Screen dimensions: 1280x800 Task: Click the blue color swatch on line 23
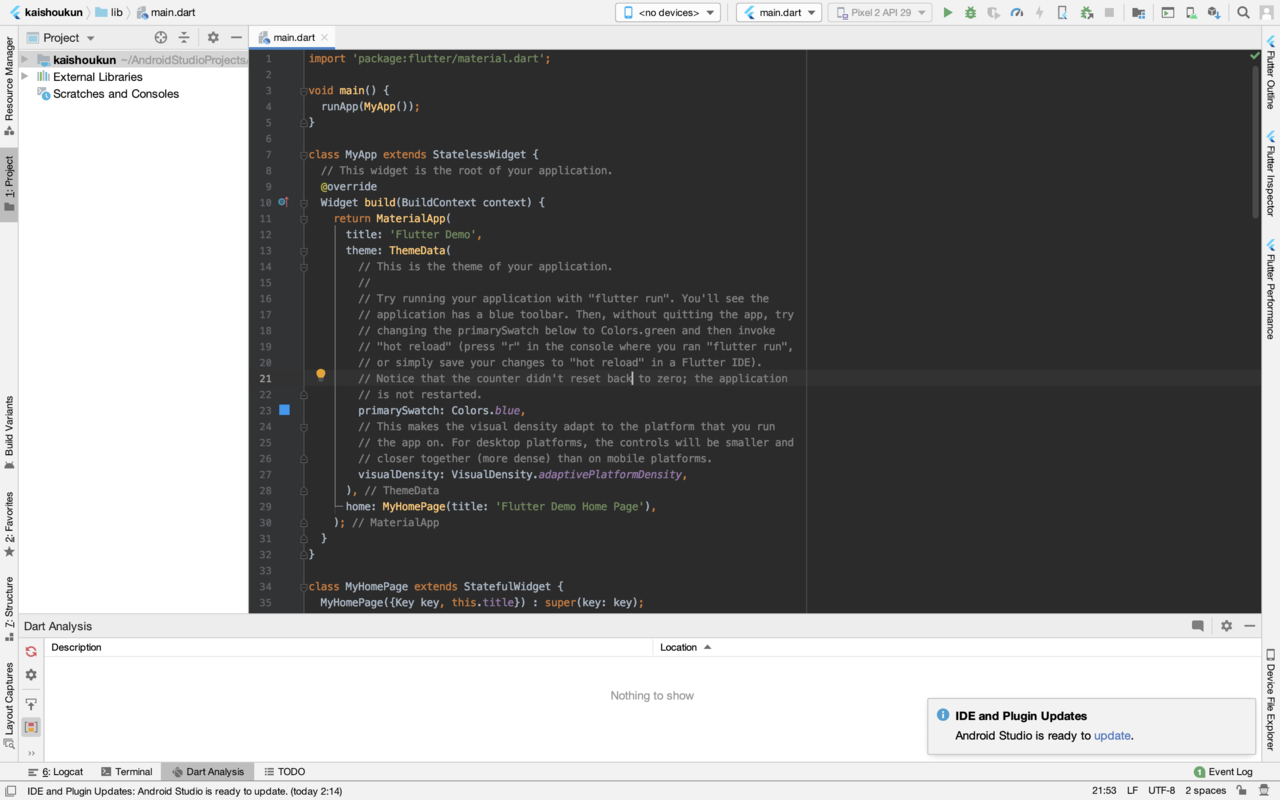pos(284,410)
